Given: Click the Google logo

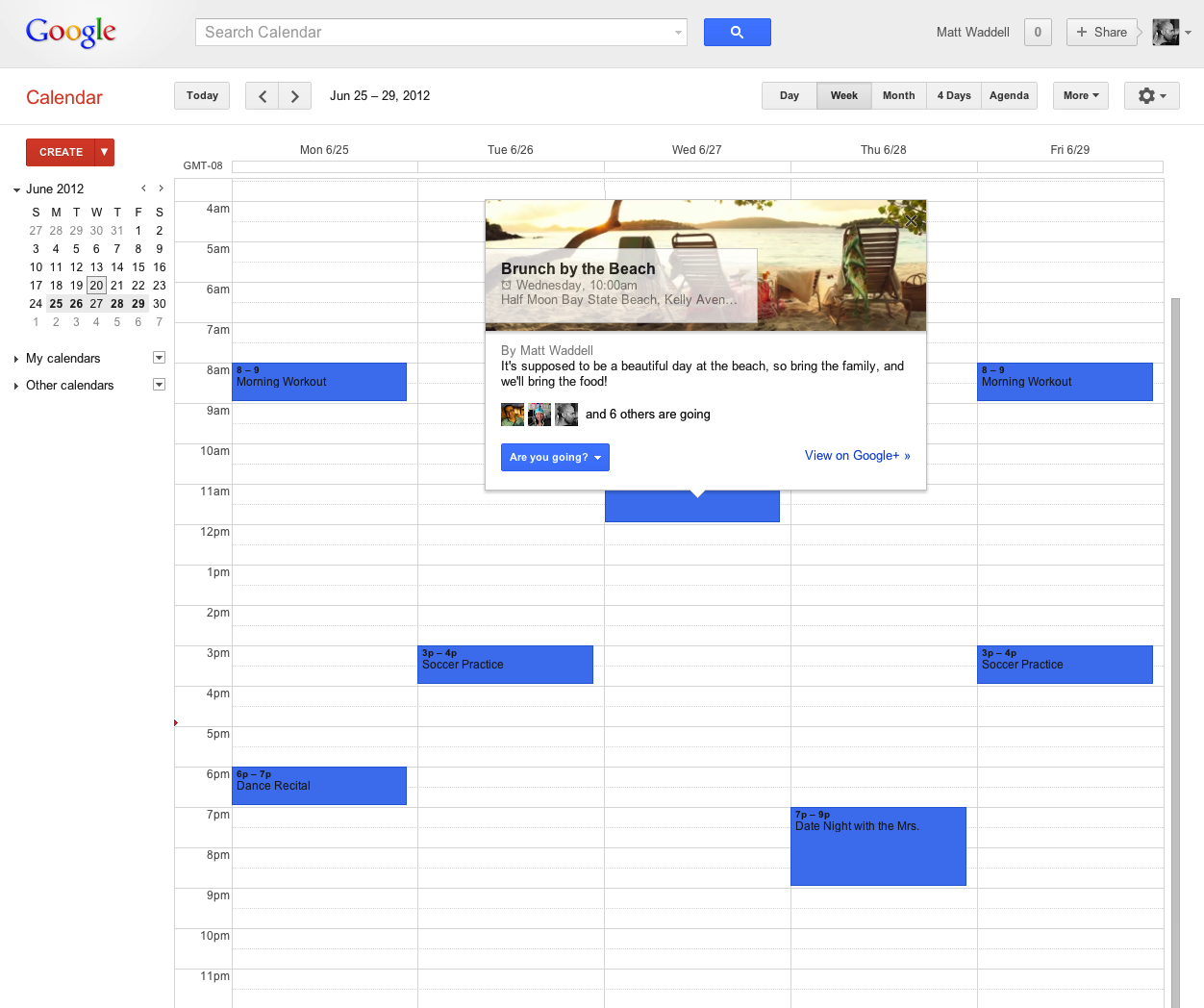Looking at the screenshot, I should 71,32.
